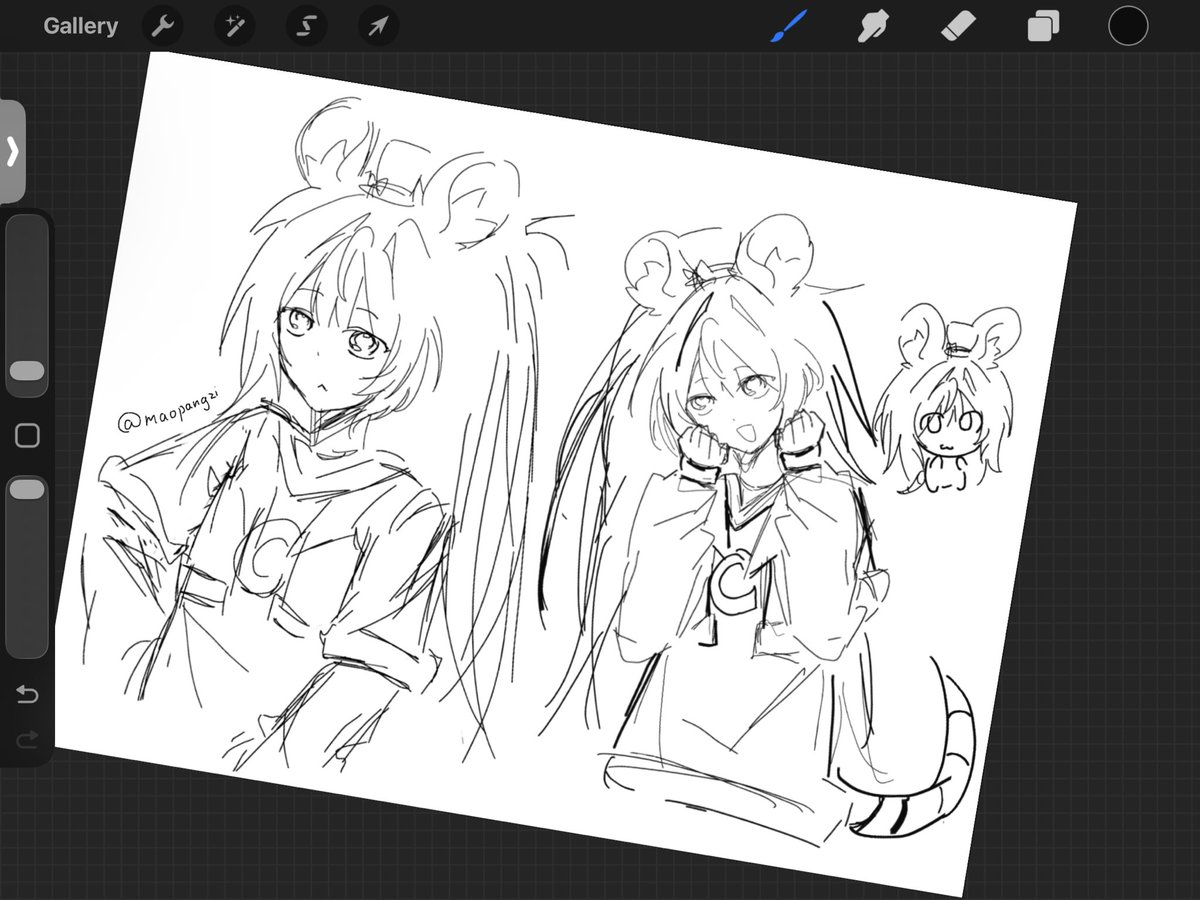Image resolution: width=1200 pixels, height=900 pixels.
Task: Open the Gallery
Action: [x=80, y=26]
